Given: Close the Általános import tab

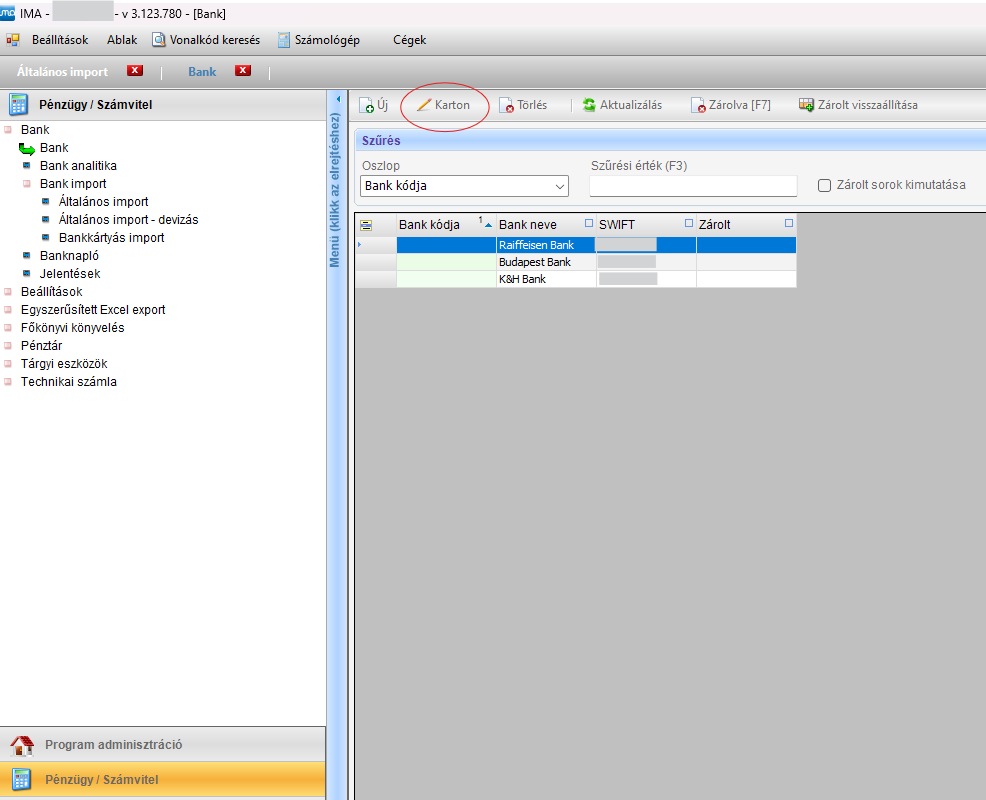Looking at the screenshot, I should click(x=135, y=71).
